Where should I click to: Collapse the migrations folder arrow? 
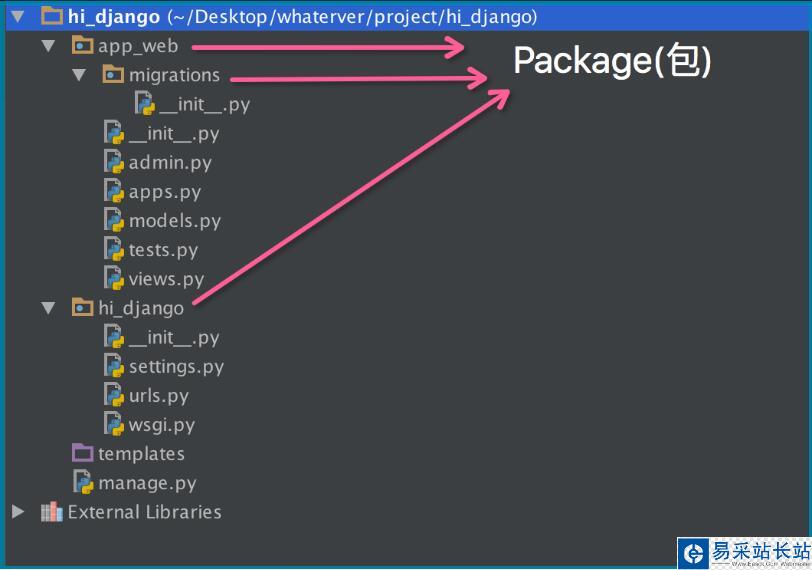point(79,75)
